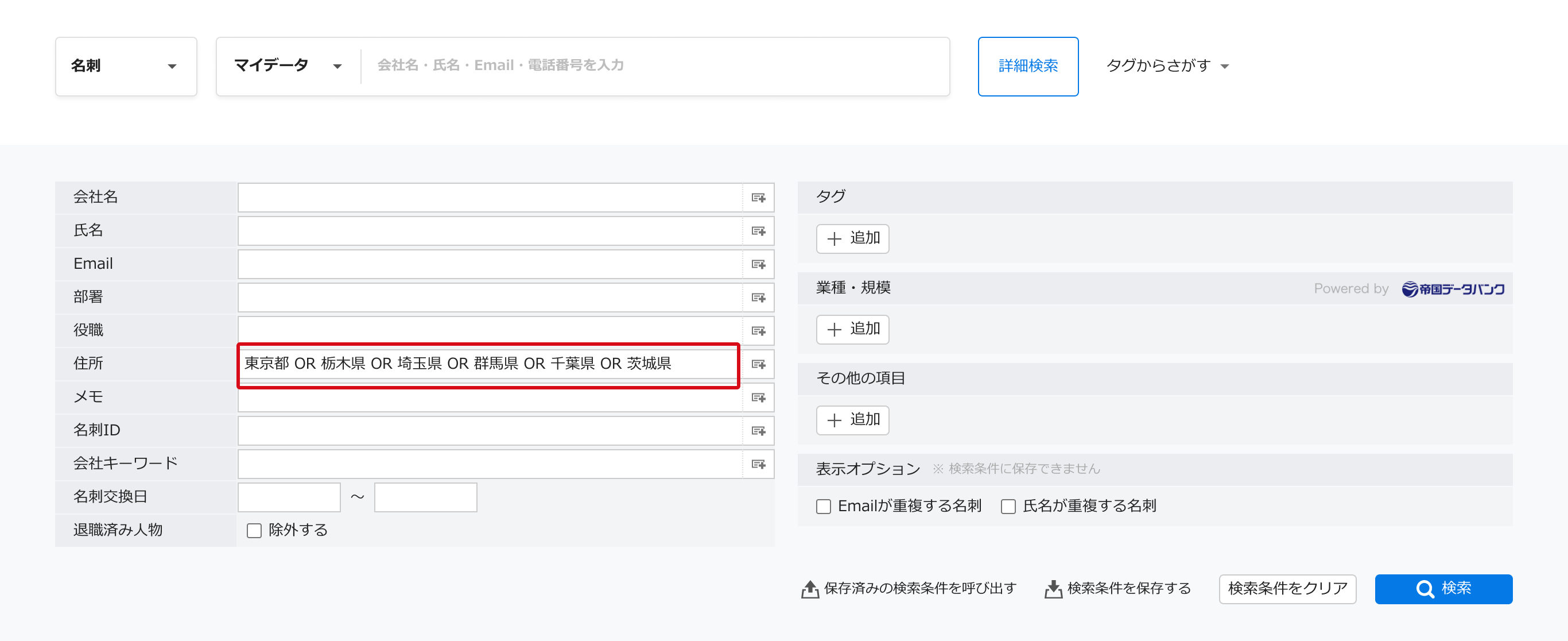1568x641 pixels.
Task: Enable 氏名が重複する名刺 checkbox
Action: [1008, 507]
